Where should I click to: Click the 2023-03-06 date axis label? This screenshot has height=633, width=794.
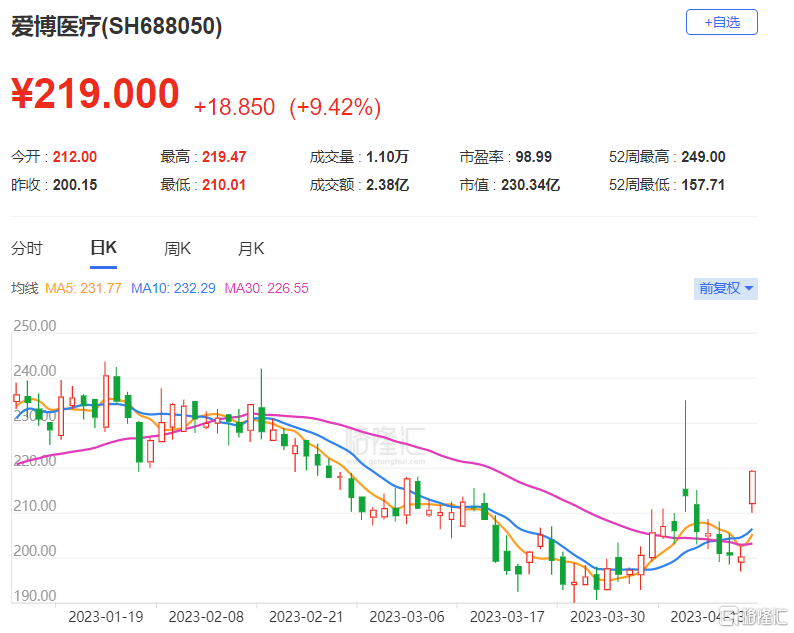click(x=407, y=617)
